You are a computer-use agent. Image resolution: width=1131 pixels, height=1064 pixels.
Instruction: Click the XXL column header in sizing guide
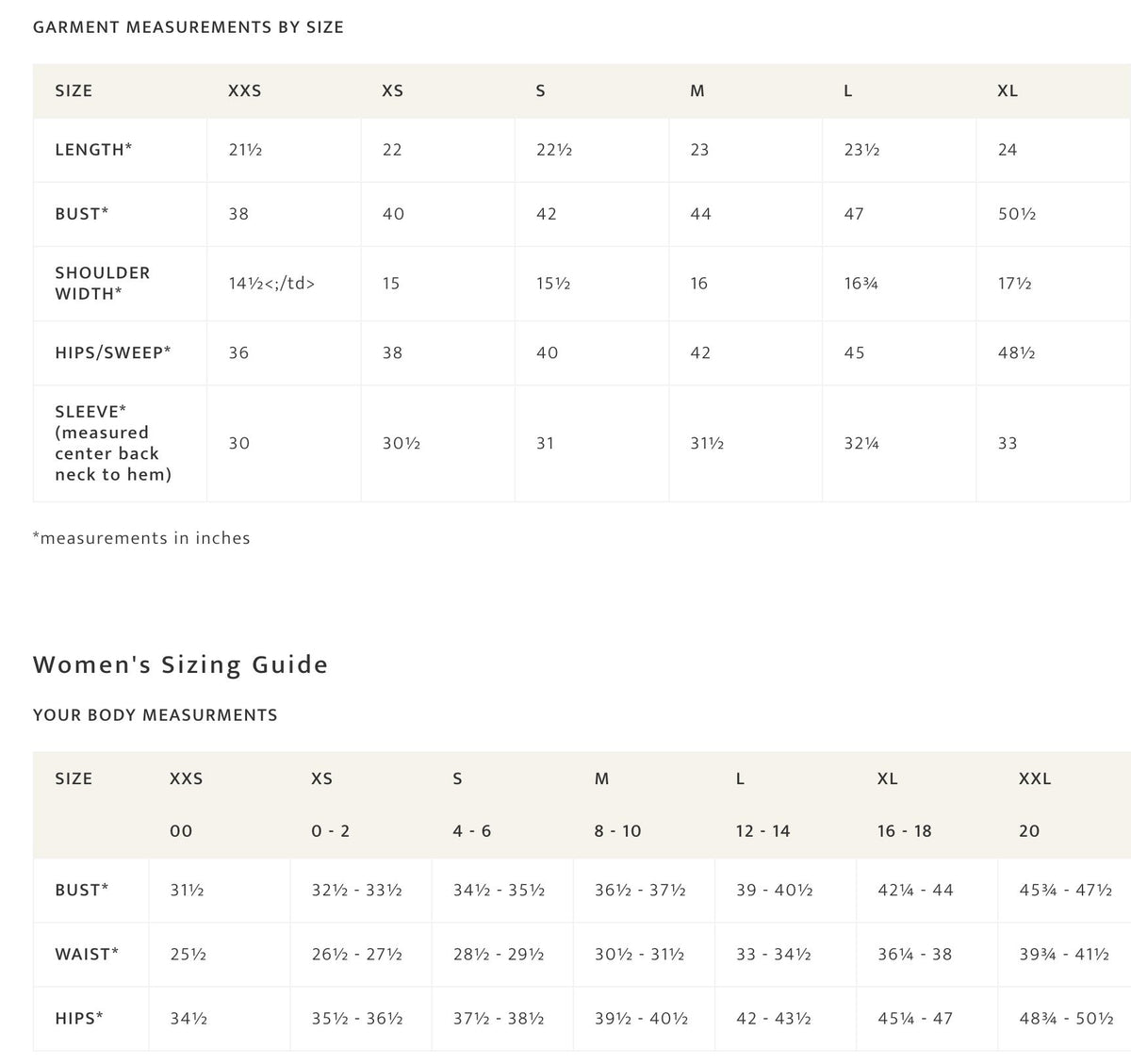(1035, 778)
